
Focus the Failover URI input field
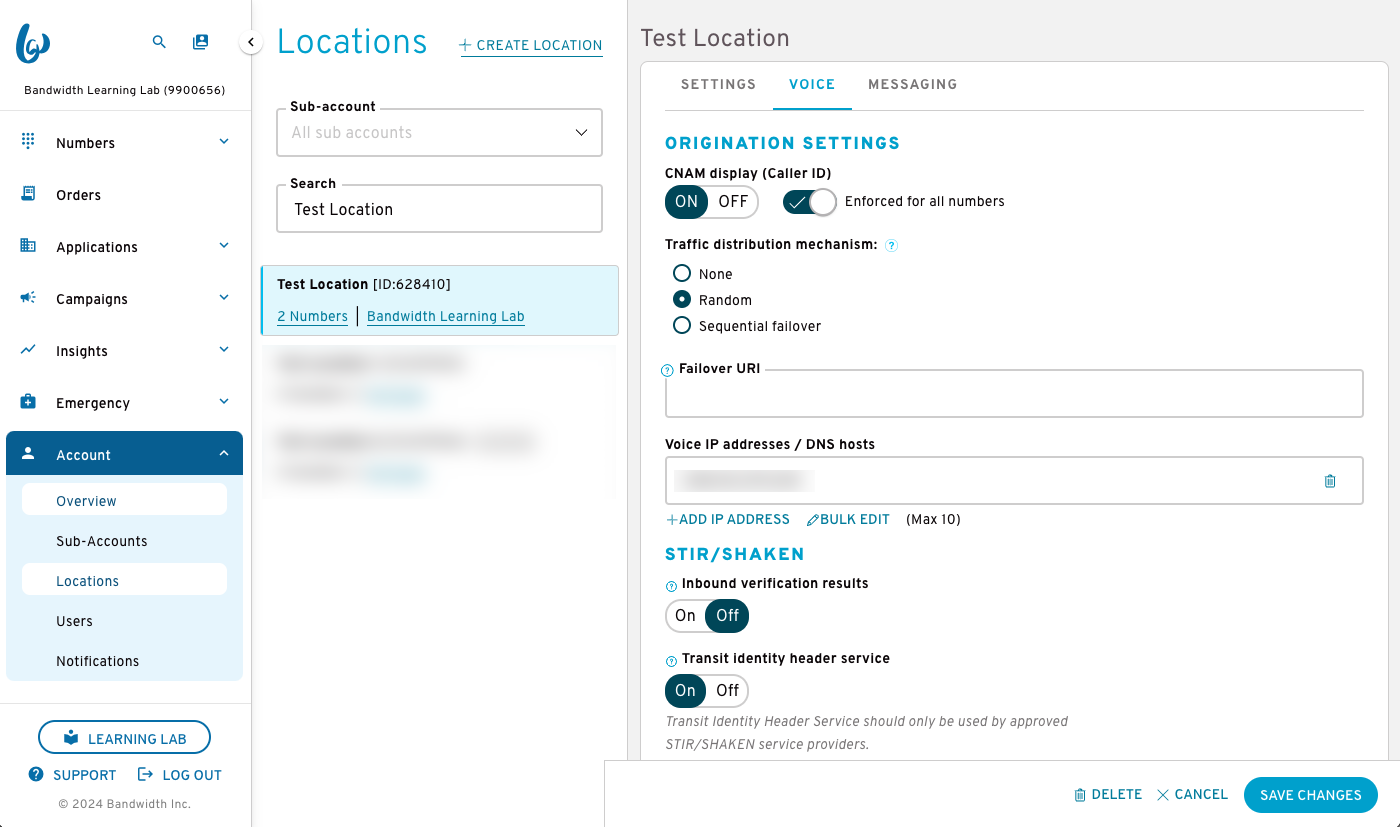point(1014,393)
